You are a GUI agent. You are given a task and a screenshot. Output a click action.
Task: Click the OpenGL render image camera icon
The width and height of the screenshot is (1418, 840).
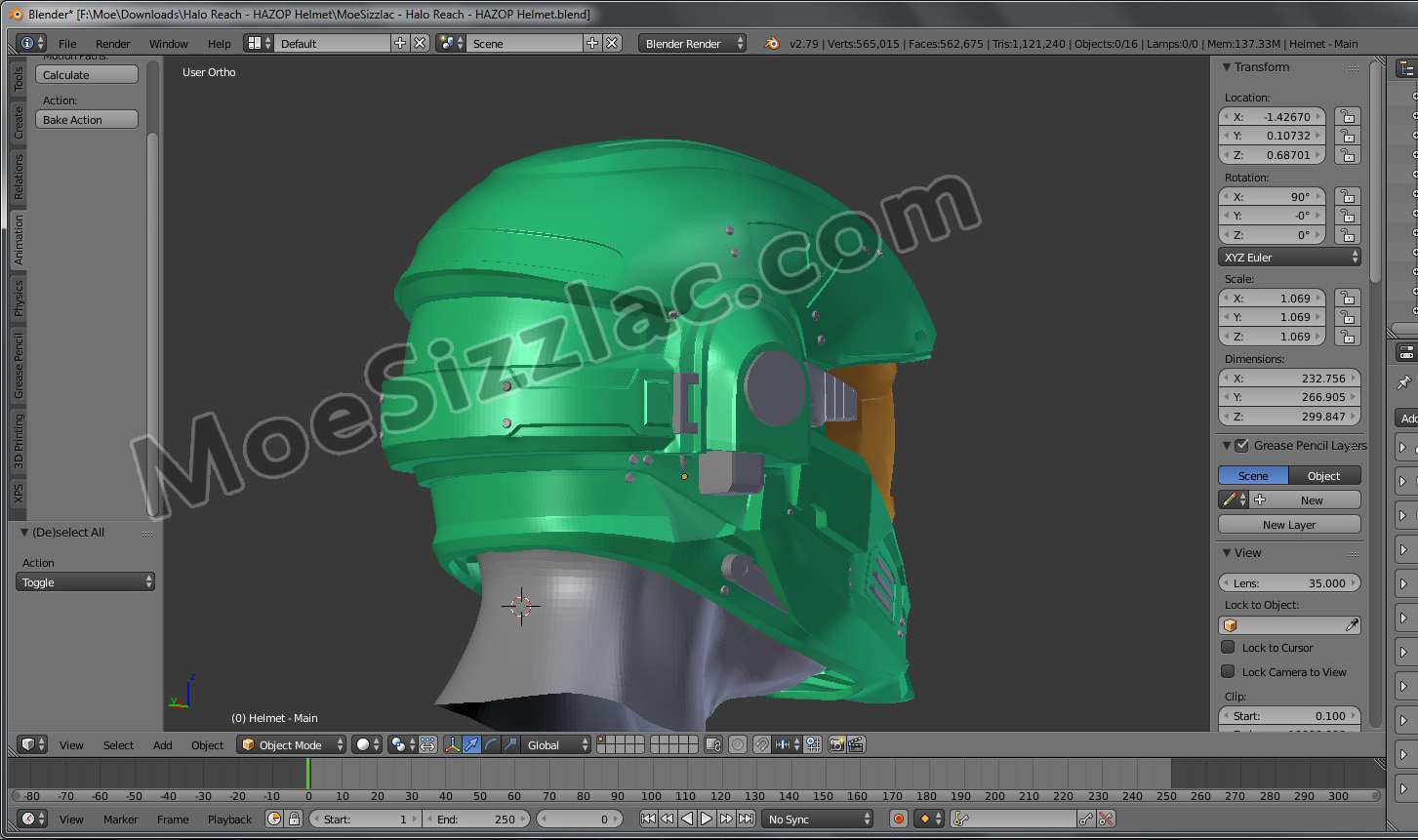point(836,744)
